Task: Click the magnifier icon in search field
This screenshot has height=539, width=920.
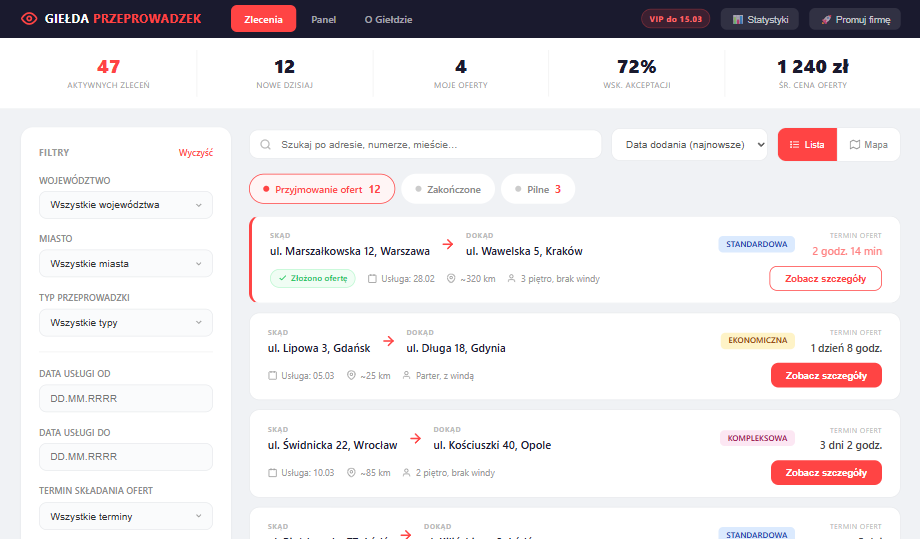Action: (266, 145)
